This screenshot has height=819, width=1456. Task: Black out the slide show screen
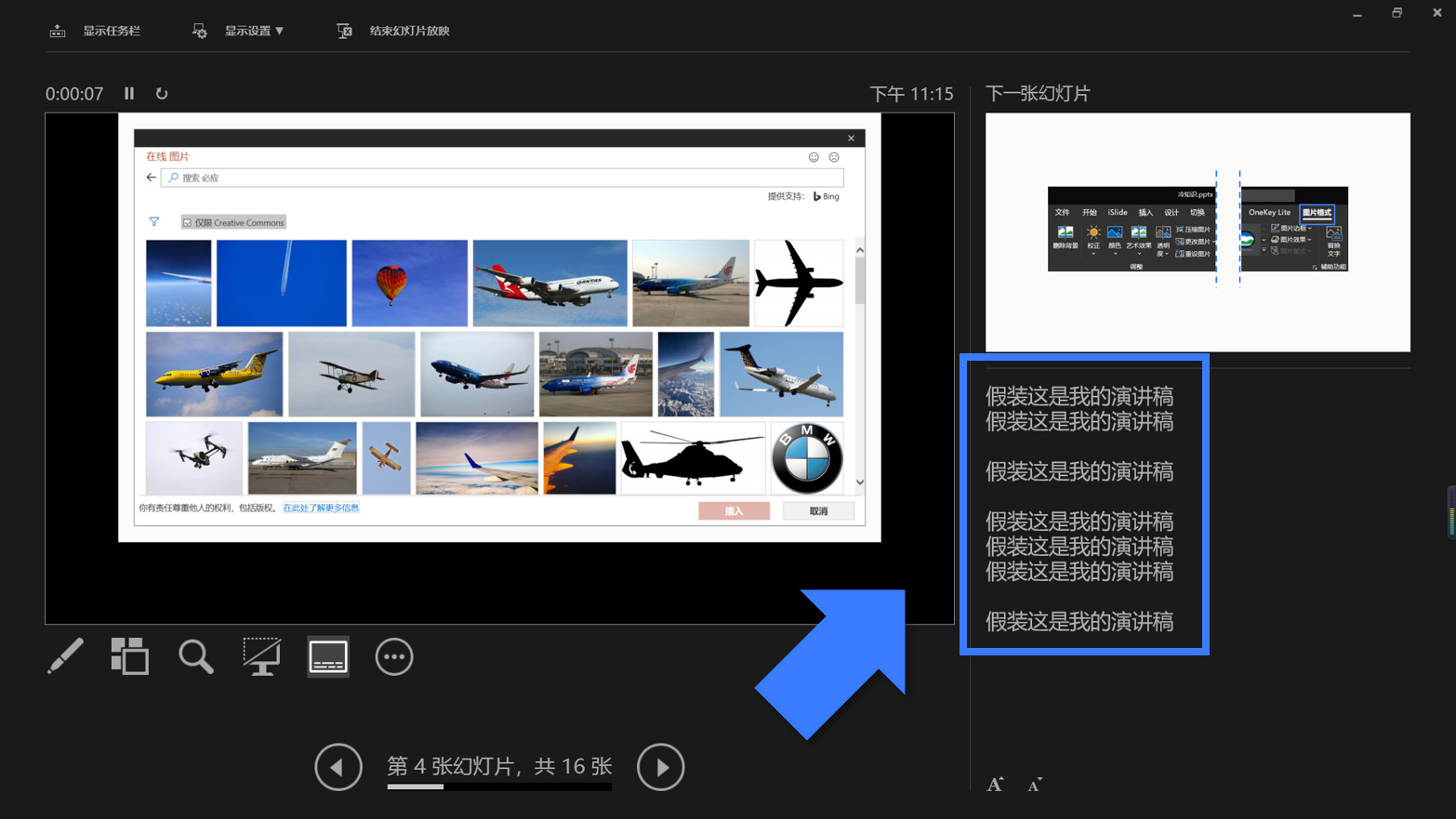(x=261, y=656)
